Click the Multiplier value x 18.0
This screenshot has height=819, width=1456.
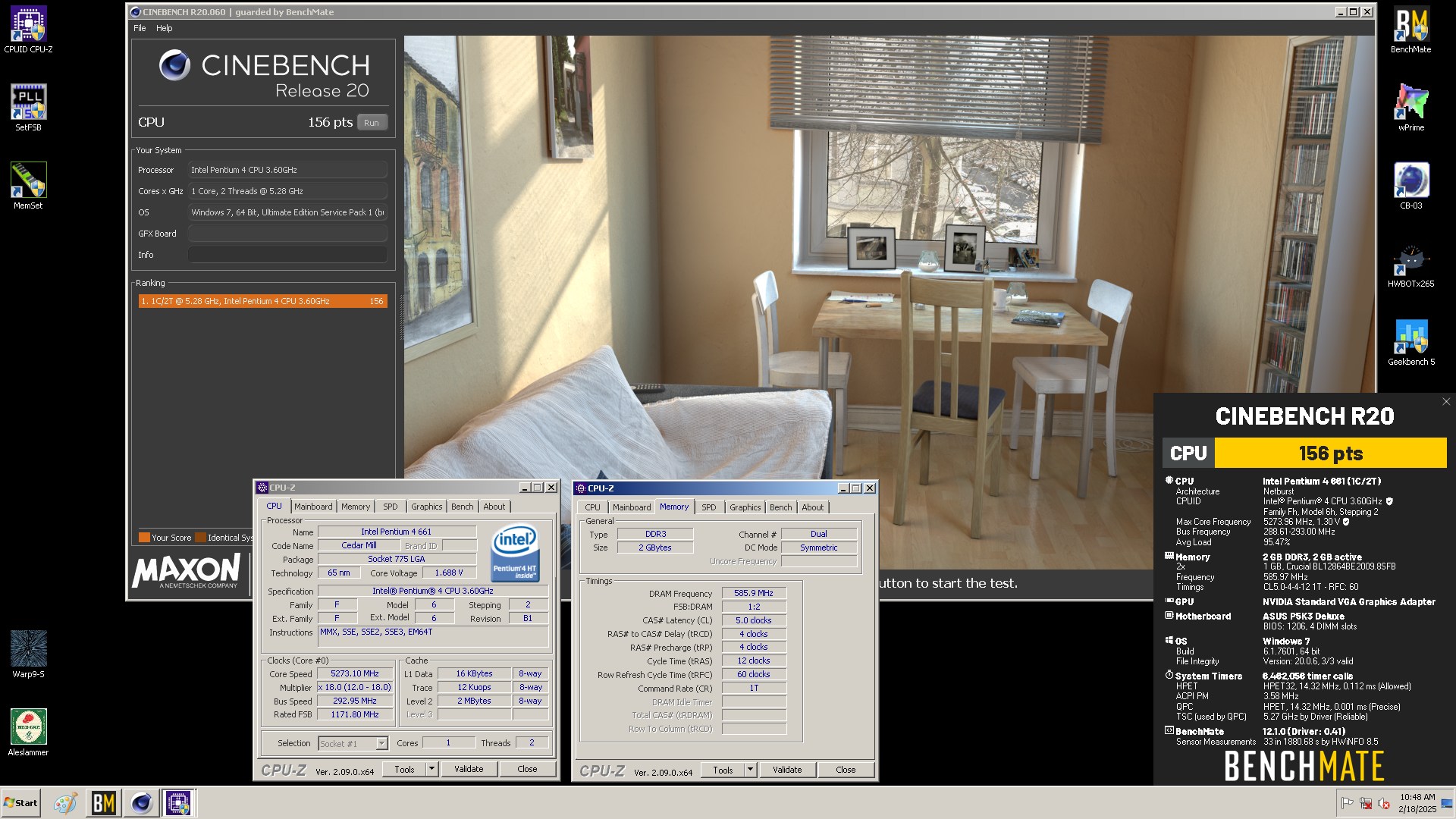tap(355, 687)
